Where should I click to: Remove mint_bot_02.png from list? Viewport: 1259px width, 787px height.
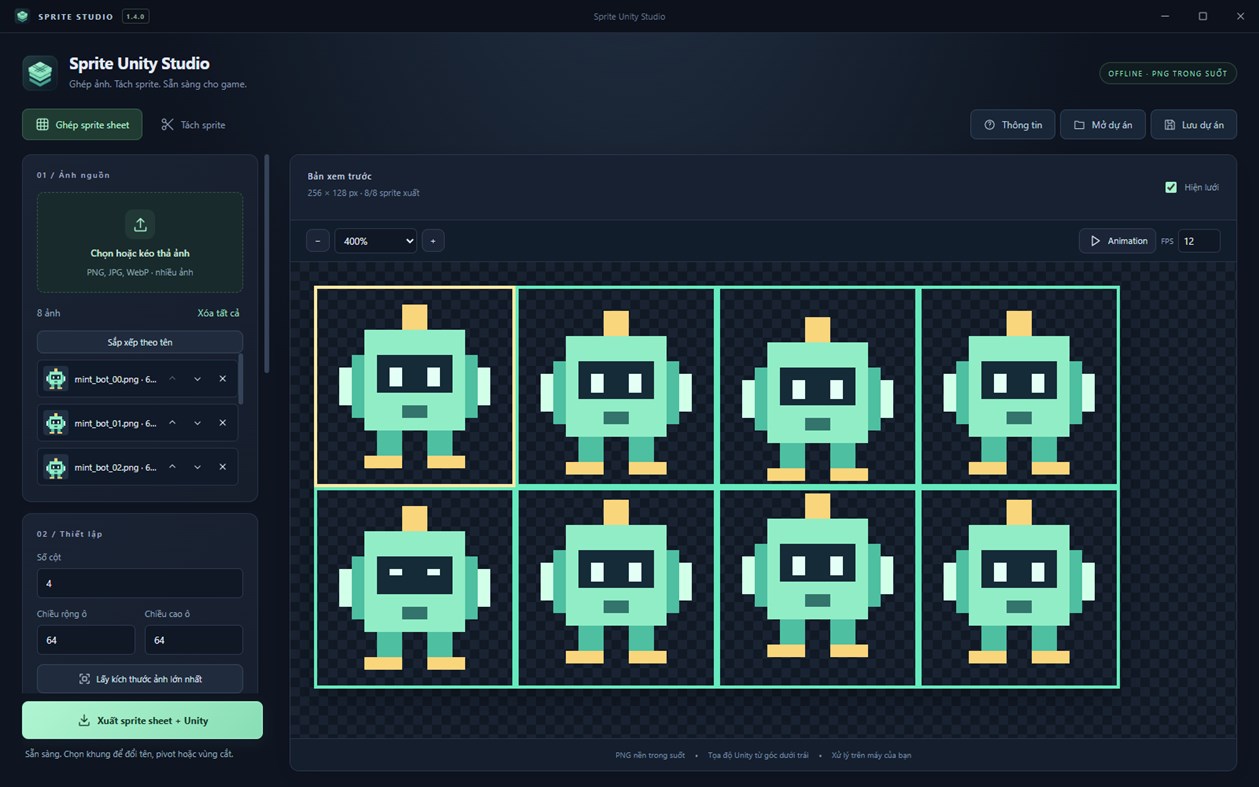(x=222, y=467)
